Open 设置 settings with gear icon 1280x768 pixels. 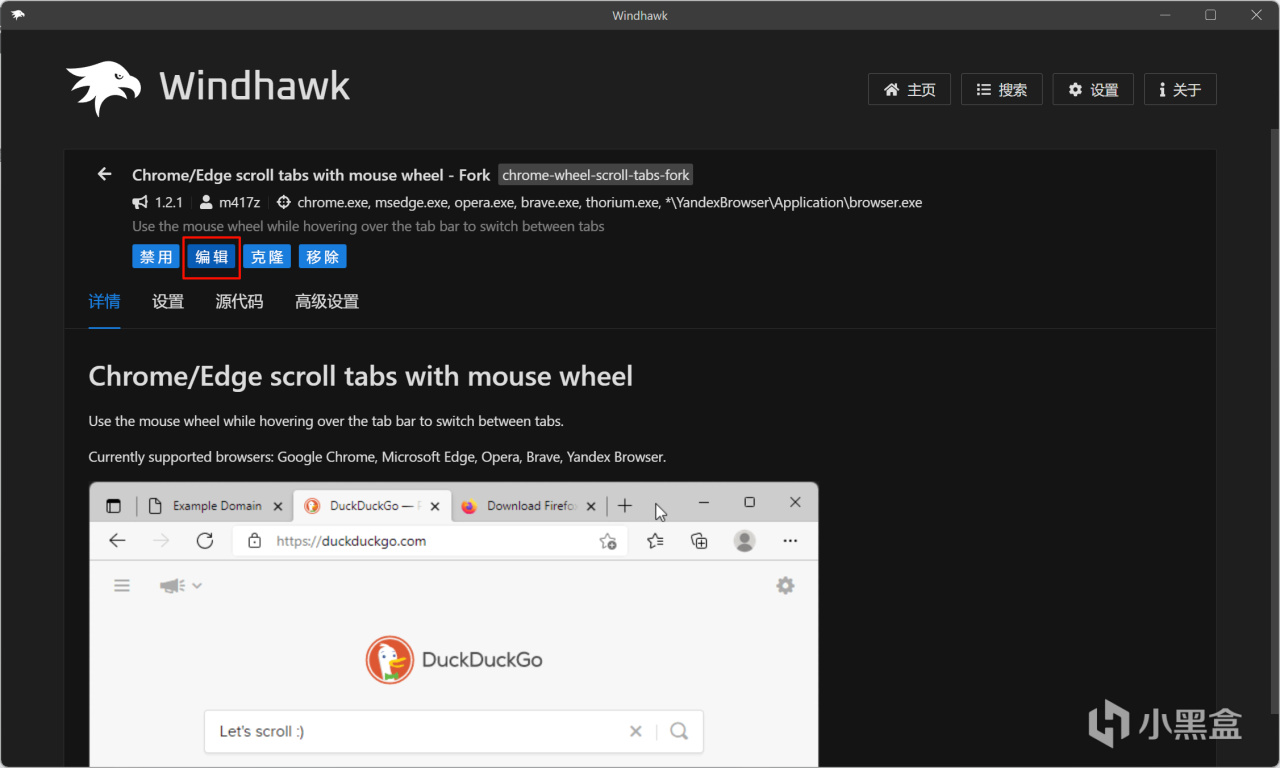click(x=1093, y=89)
